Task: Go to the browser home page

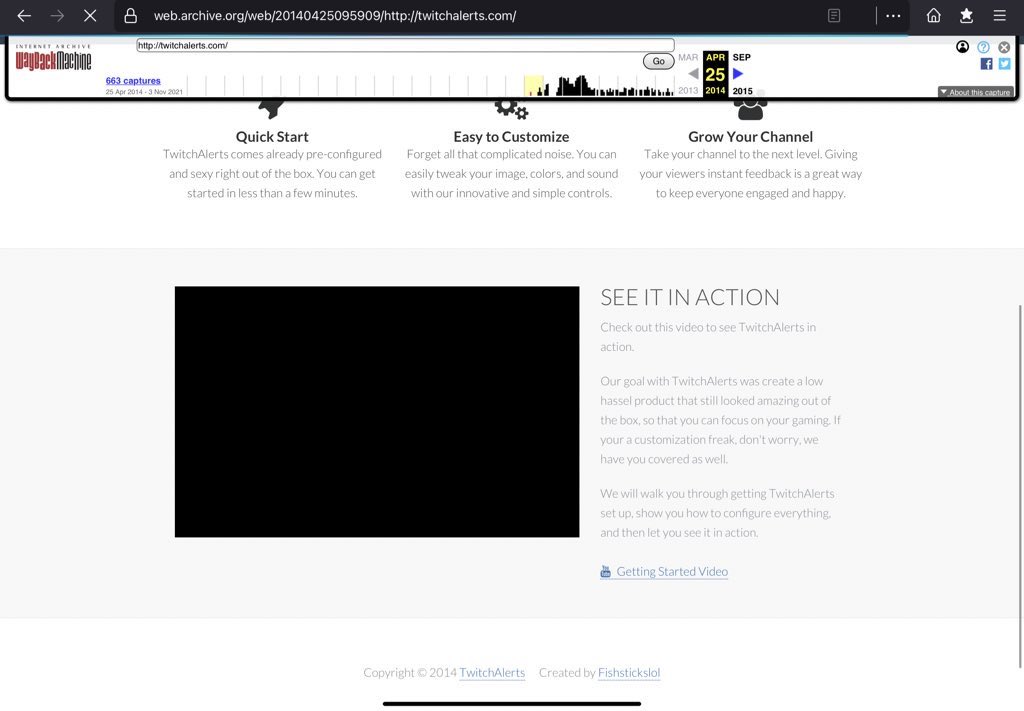Action: tap(934, 16)
